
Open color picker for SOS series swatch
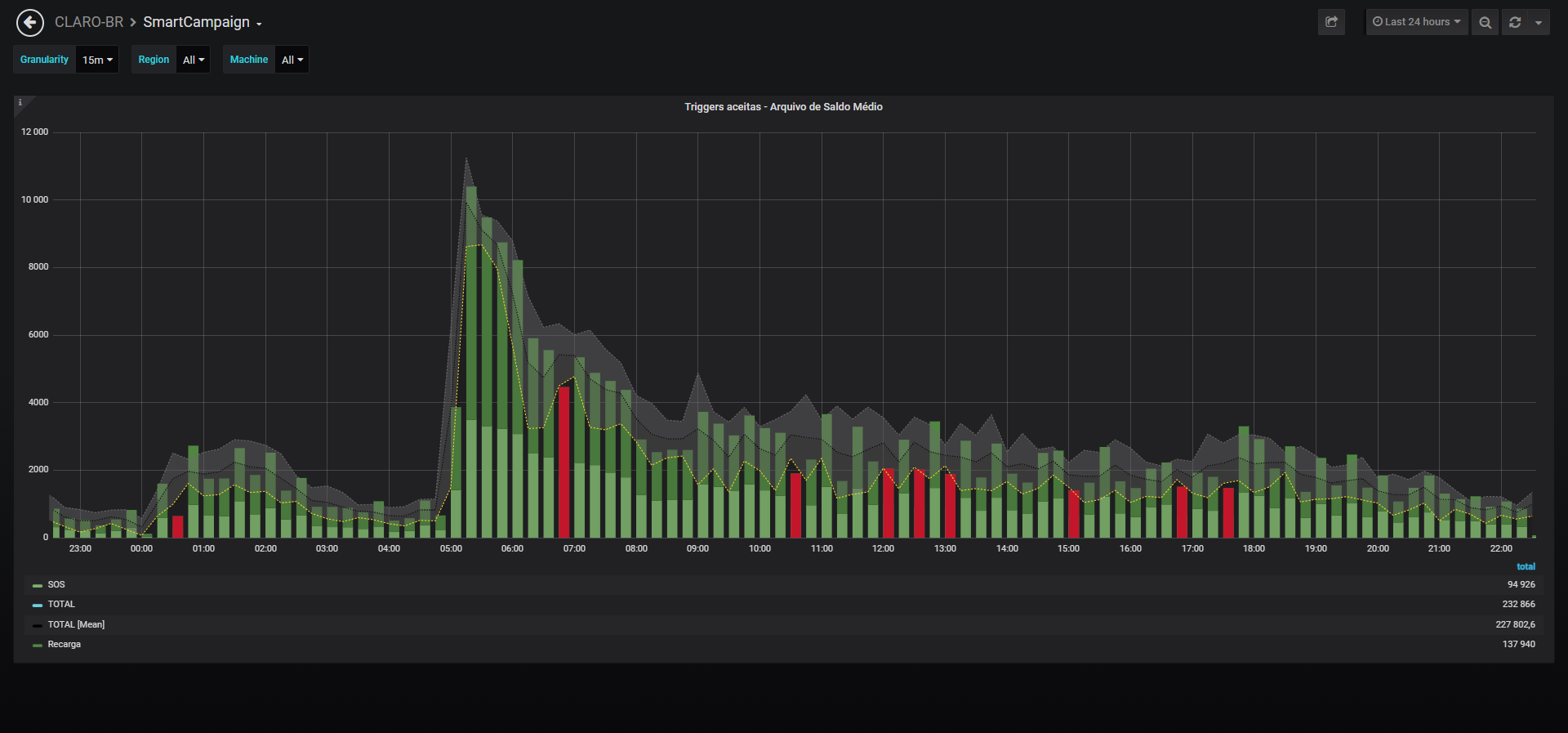pyautogui.click(x=38, y=585)
